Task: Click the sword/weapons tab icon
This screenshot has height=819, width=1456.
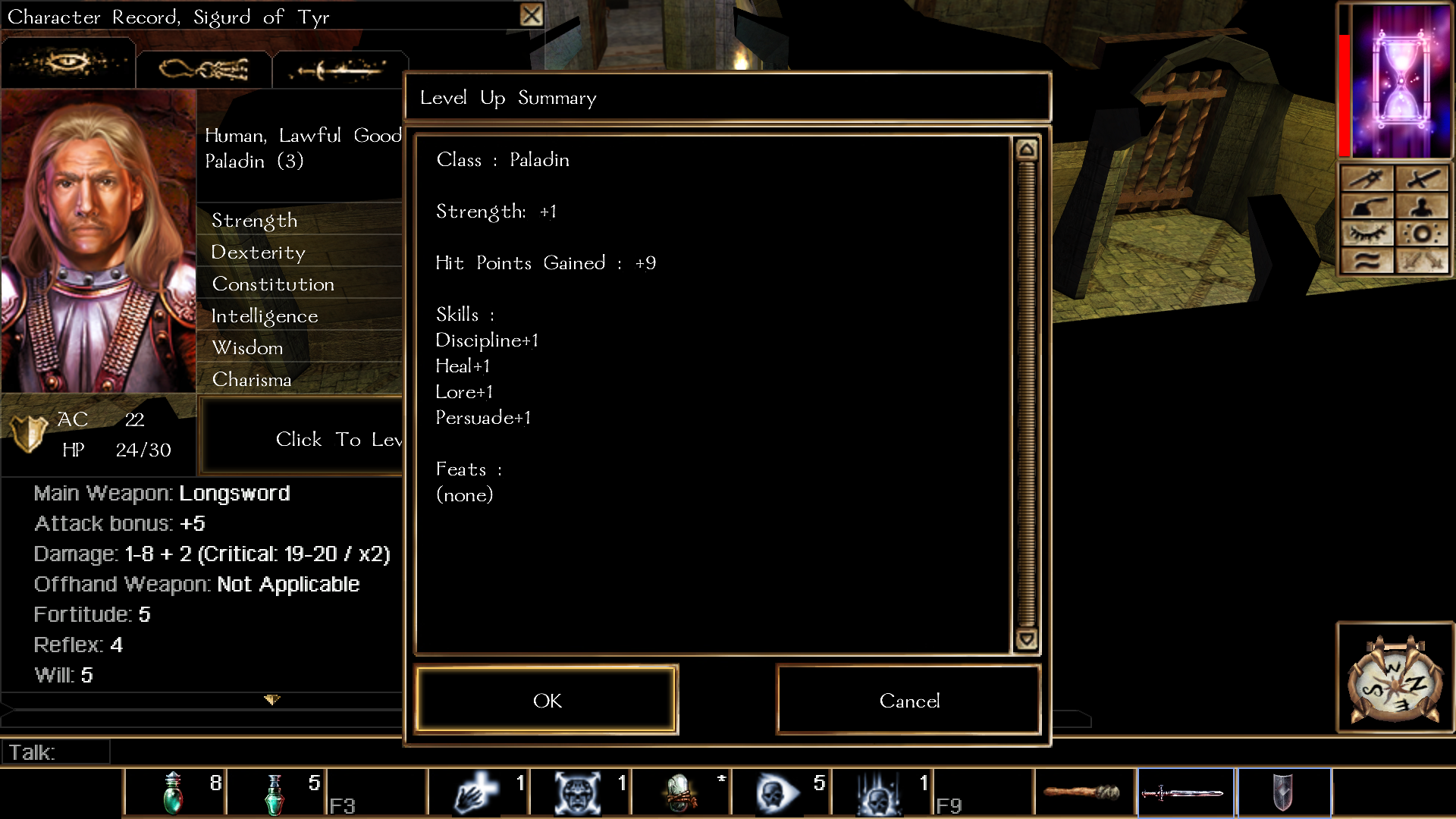Action: click(339, 70)
